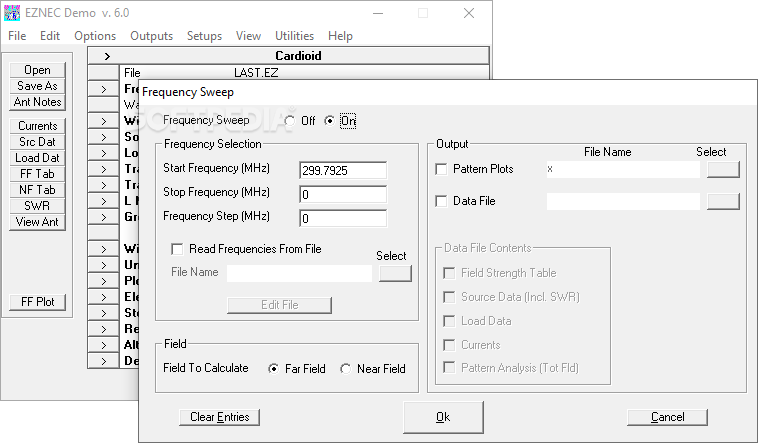Select the Far Field radio button
The height and width of the screenshot is (443, 758).
click(x=274, y=369)
